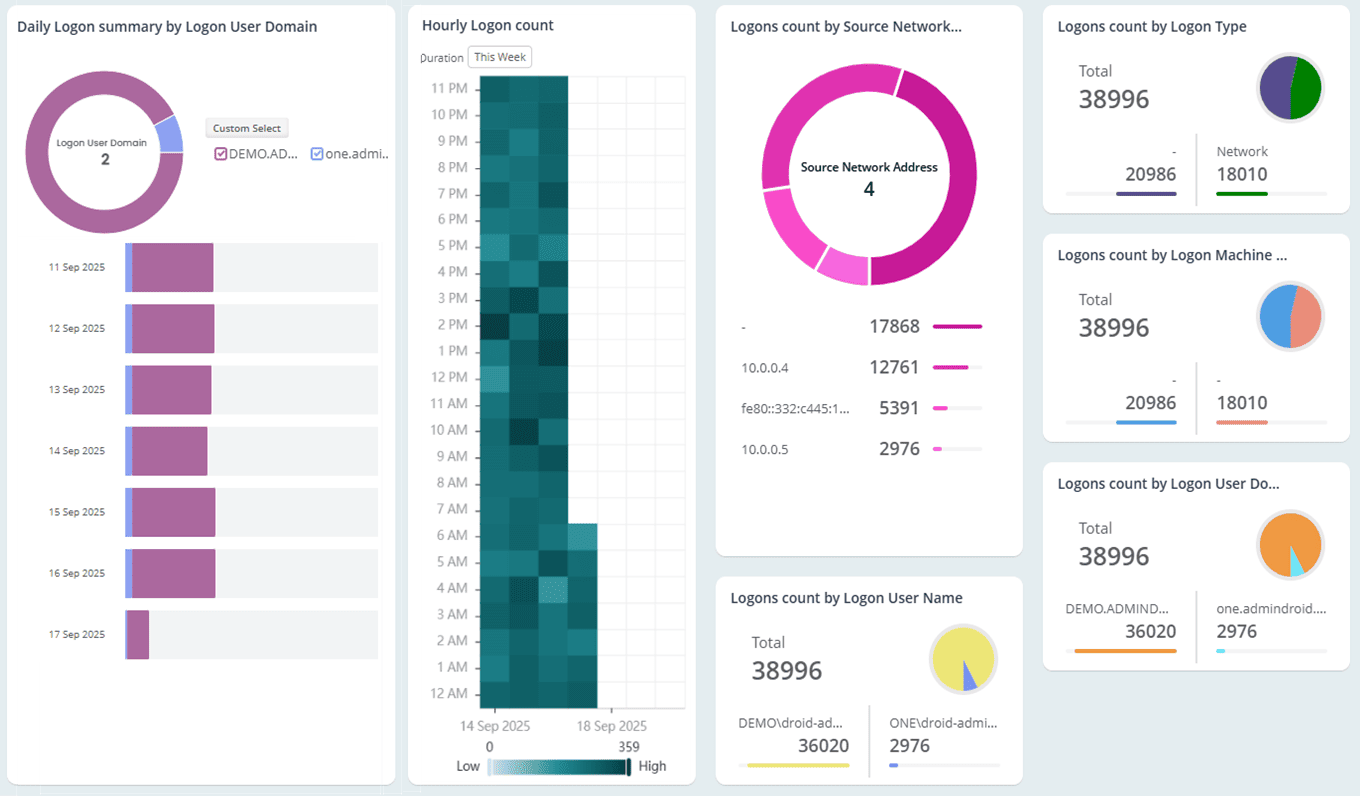
Task: Click the Low handle on heatmap legend slider
Action: coord(489,767)
